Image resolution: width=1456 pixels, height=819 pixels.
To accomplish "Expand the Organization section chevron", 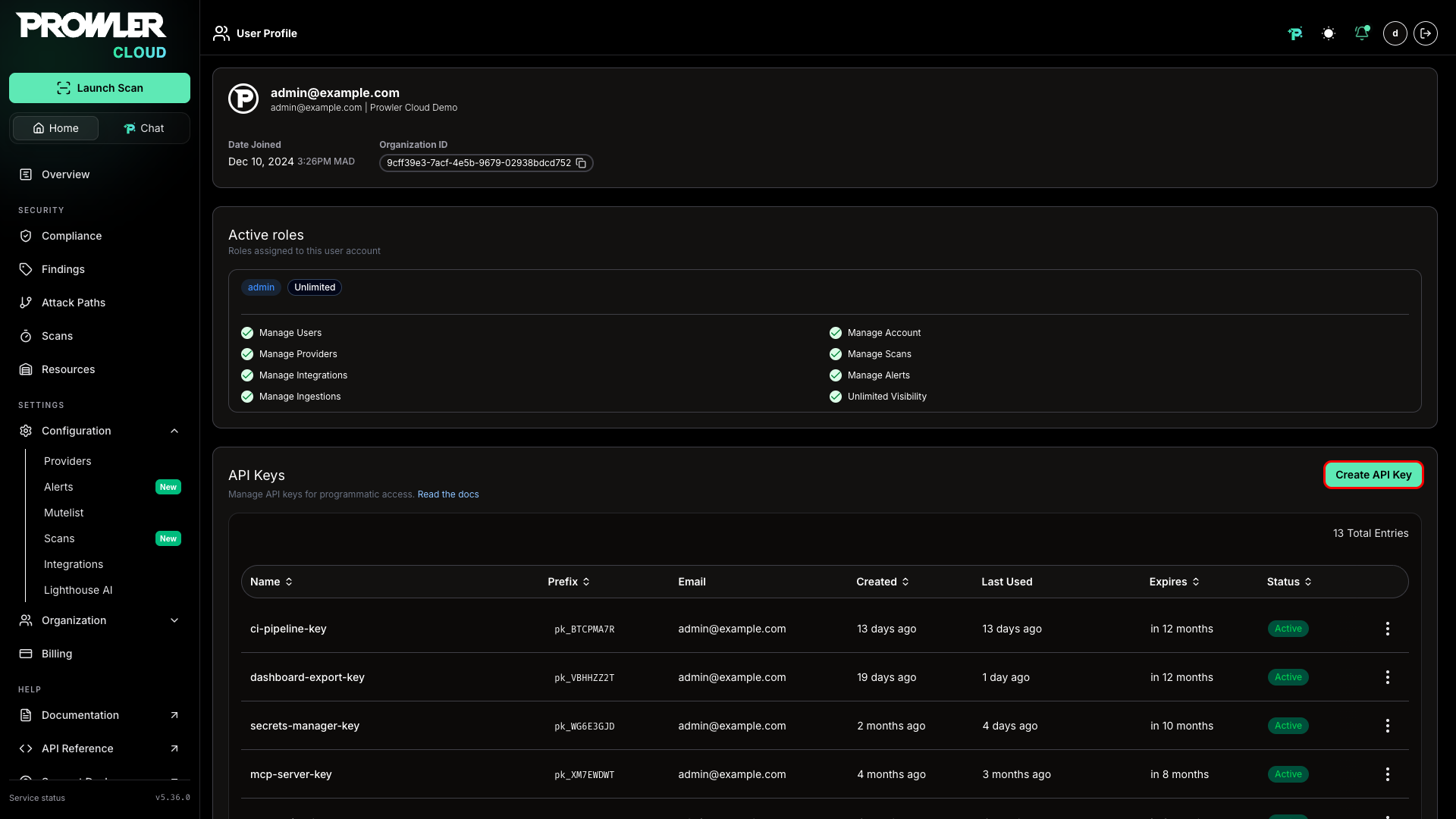I will 174,620.
